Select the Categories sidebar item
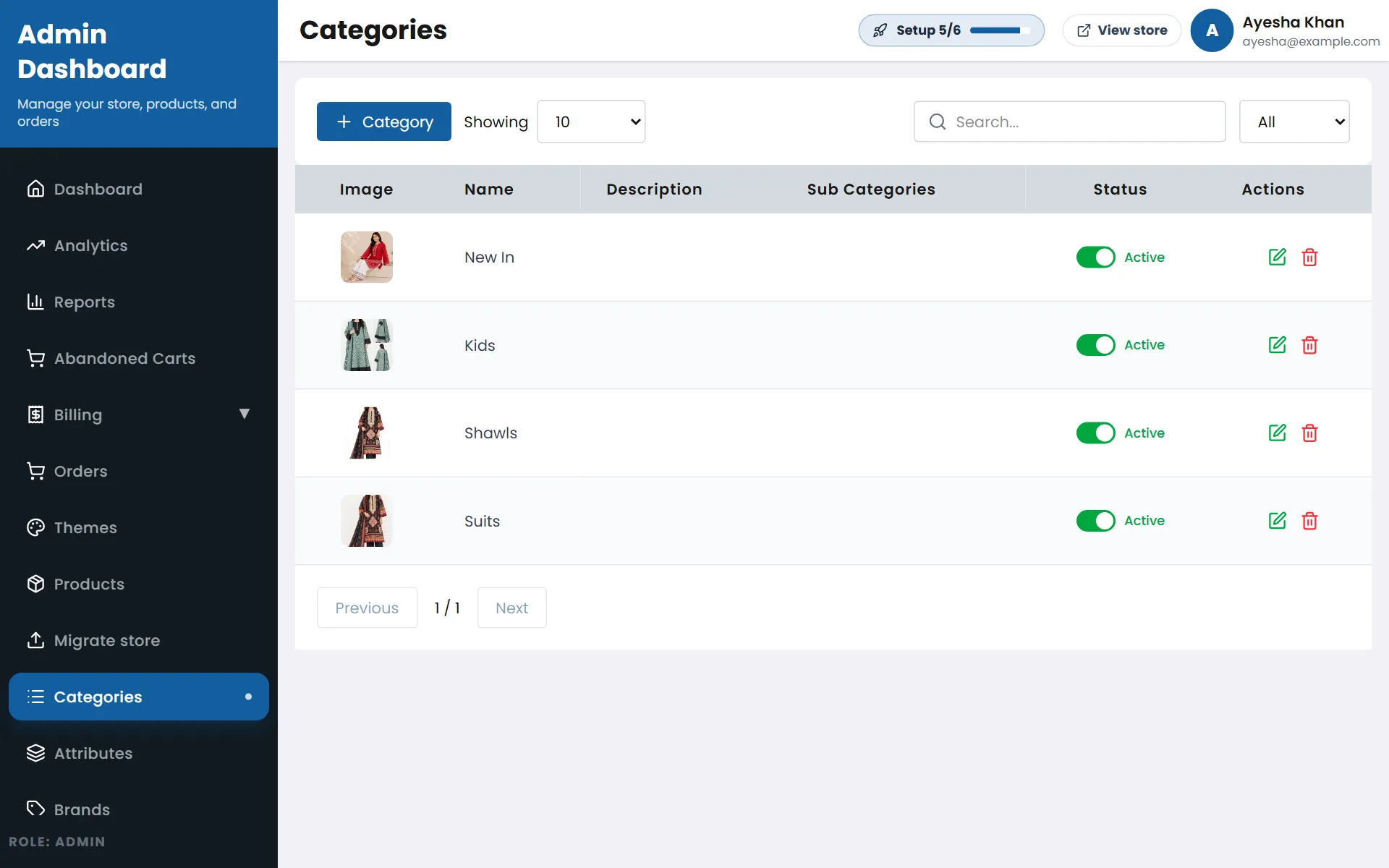The image size is (1389, 868). point(139,697)
